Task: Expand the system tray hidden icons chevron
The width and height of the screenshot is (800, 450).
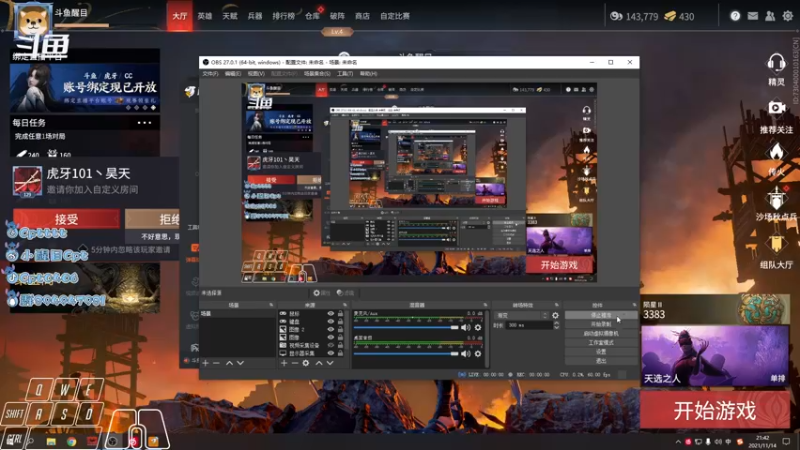Action: pyautogui.click(x=678, y=442)
